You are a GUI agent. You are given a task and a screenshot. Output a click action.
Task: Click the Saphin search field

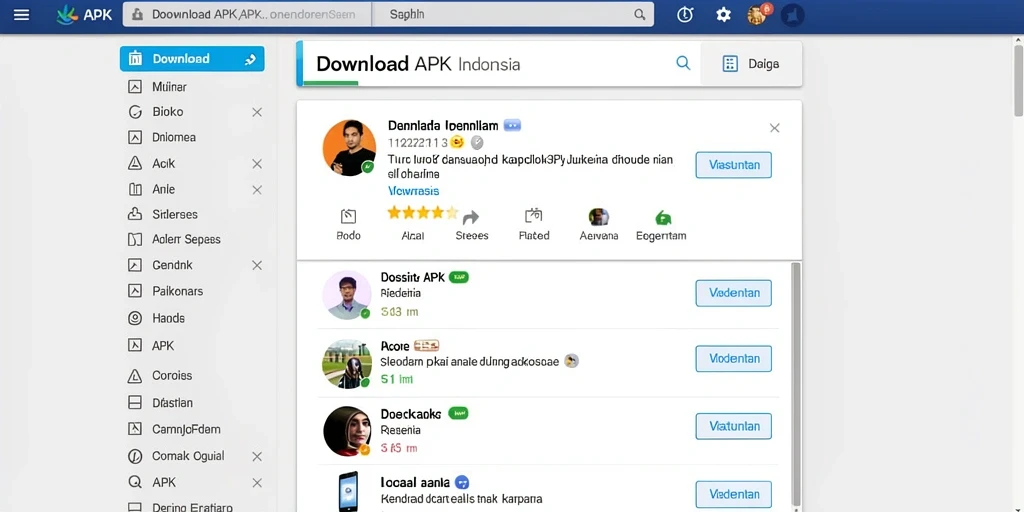[513, 14]
